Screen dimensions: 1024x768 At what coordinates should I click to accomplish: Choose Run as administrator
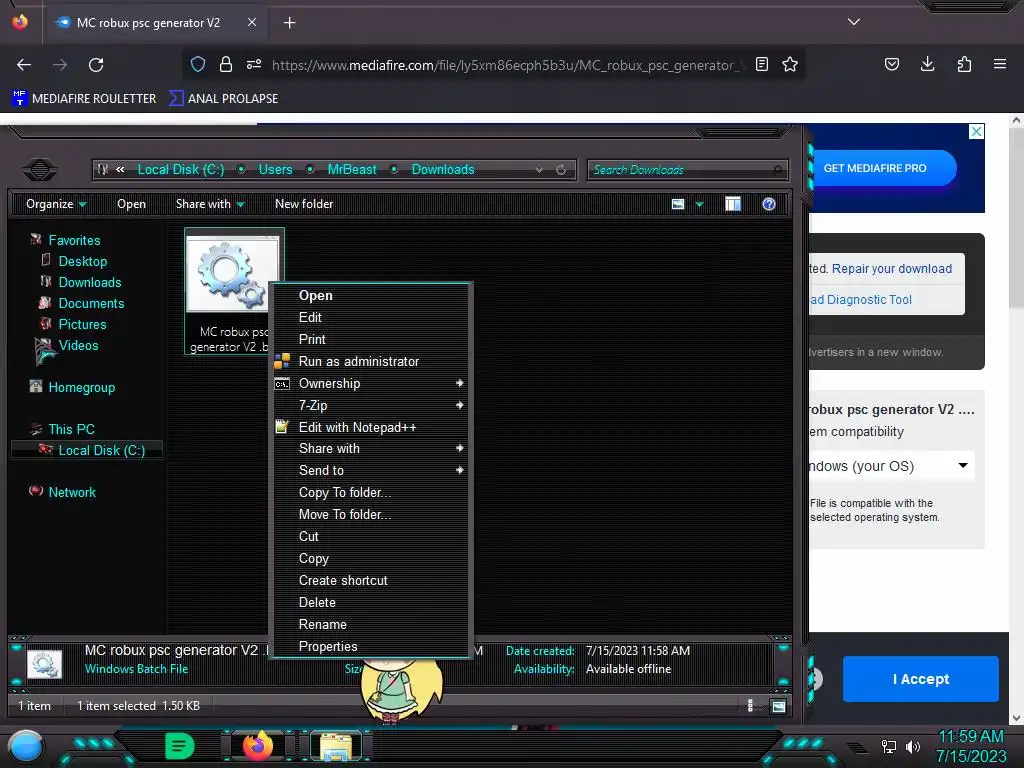(371, 361)
